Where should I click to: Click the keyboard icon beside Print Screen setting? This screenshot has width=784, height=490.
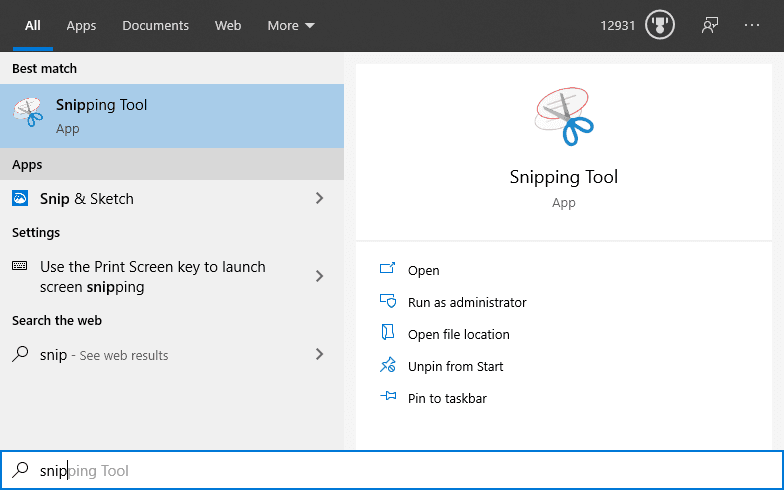pos(20,267)
